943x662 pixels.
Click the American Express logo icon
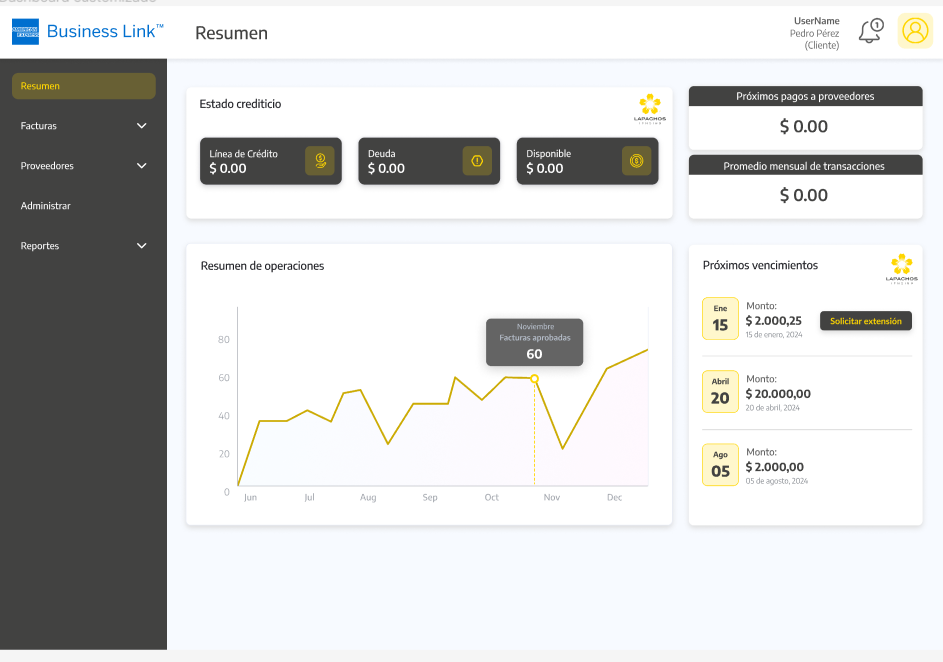click(x=25, y=32)
